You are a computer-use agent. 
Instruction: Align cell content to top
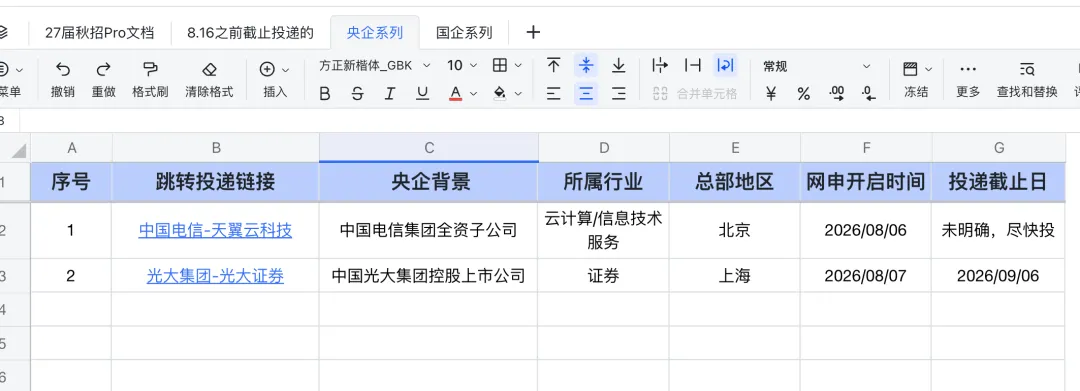553,65
